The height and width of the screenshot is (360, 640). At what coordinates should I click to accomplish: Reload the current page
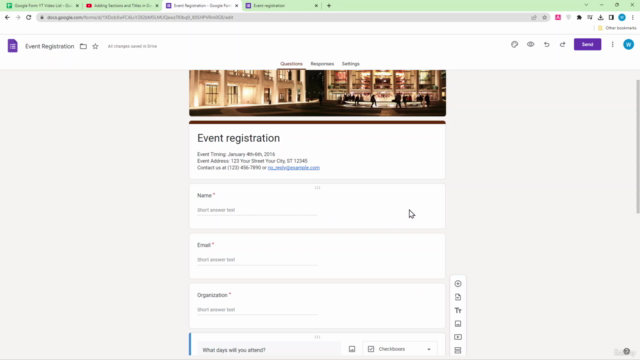[x=29, y=17]
